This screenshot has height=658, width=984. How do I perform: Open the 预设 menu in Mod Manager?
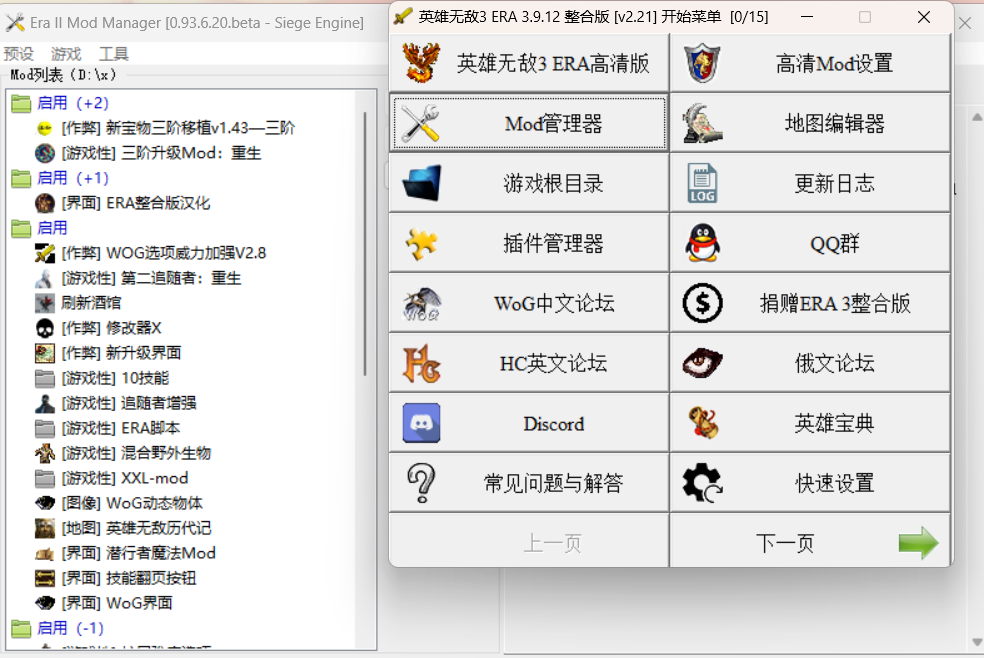point(18,54)
